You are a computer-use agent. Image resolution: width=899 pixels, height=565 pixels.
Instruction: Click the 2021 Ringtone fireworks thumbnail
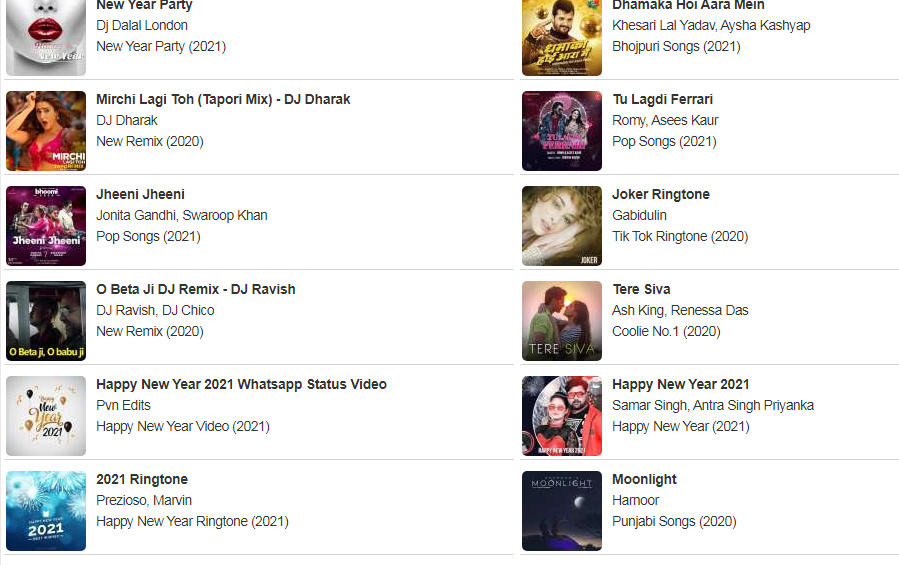[46, 511]
